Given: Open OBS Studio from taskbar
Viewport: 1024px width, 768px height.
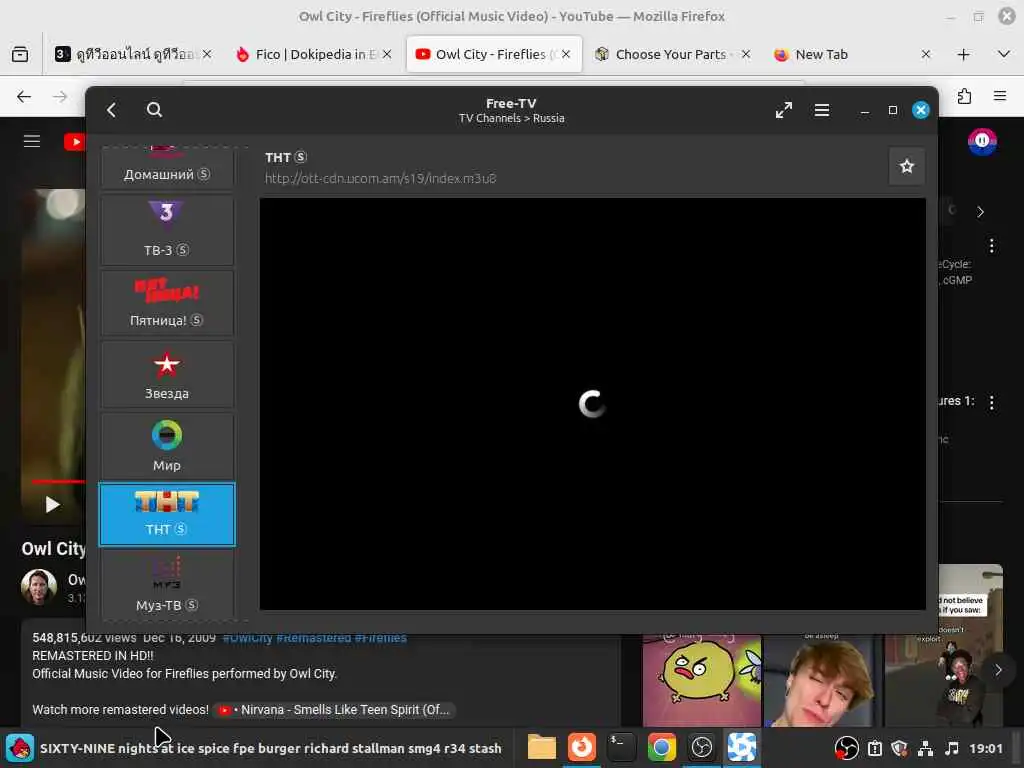Looking at the screenshot, I should 701,748.
